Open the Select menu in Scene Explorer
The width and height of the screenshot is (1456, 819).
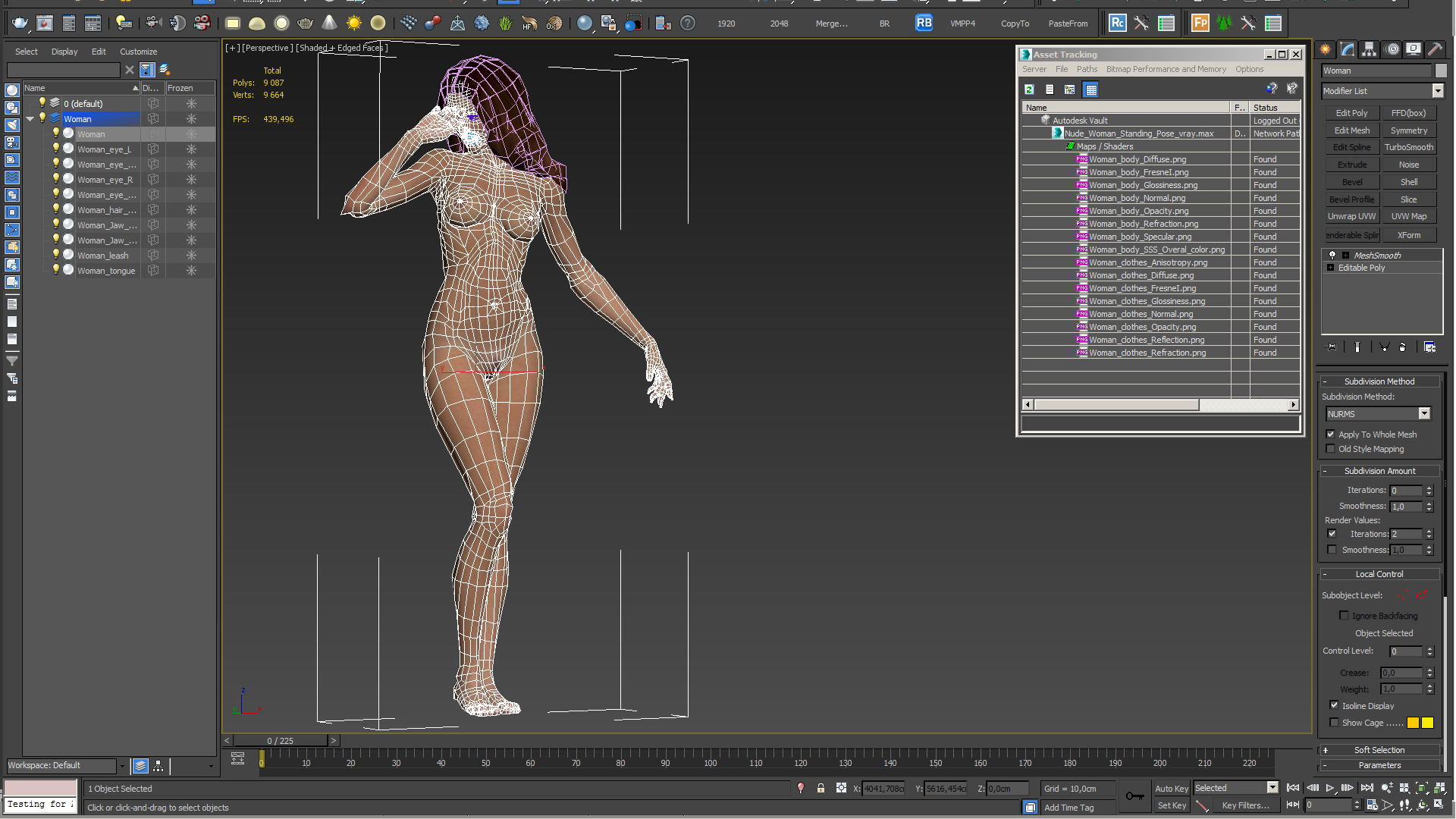(x=26, y=52)
